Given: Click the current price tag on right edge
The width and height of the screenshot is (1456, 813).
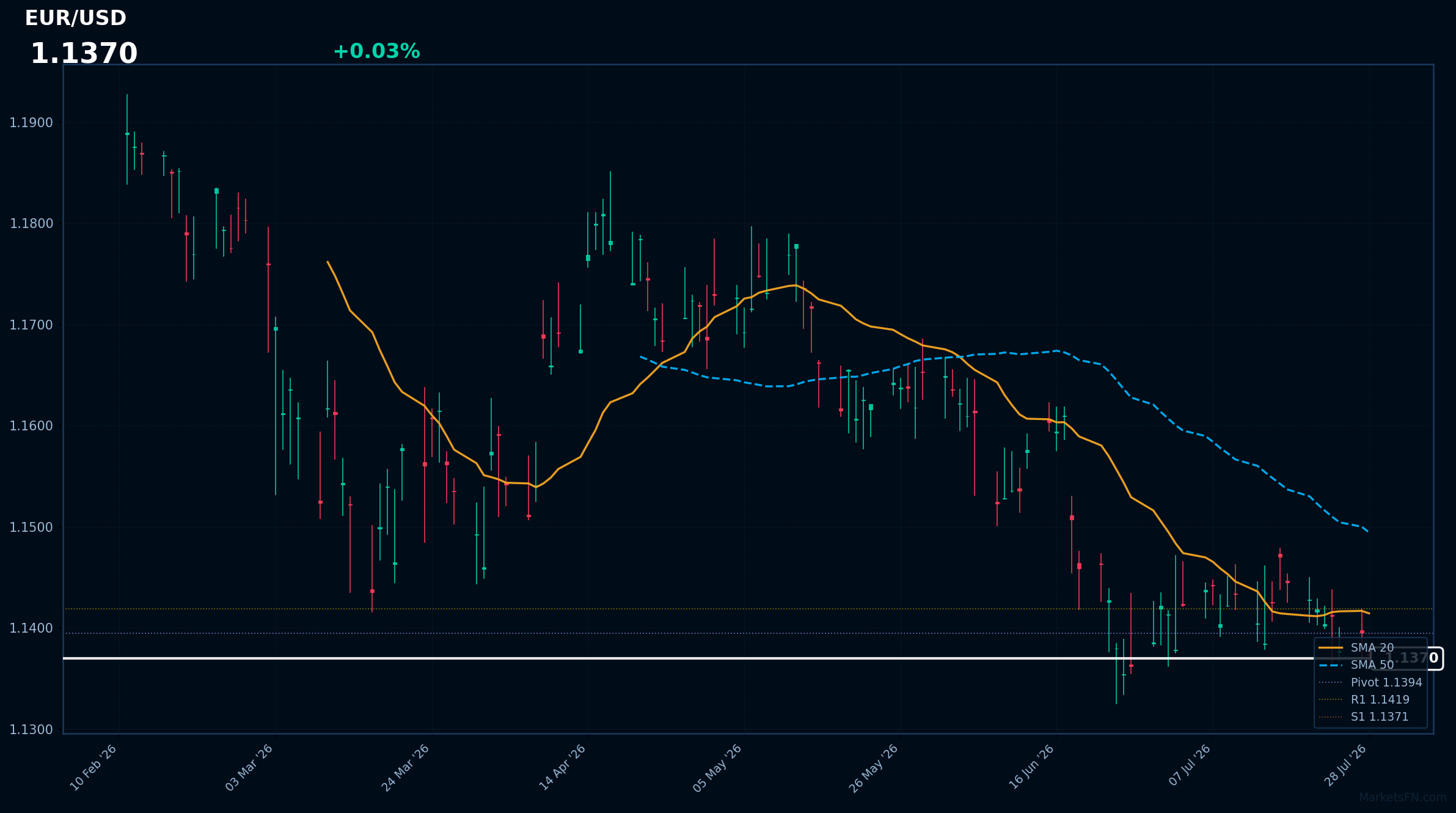Looking at the screenshot, I should [1407, 658].
